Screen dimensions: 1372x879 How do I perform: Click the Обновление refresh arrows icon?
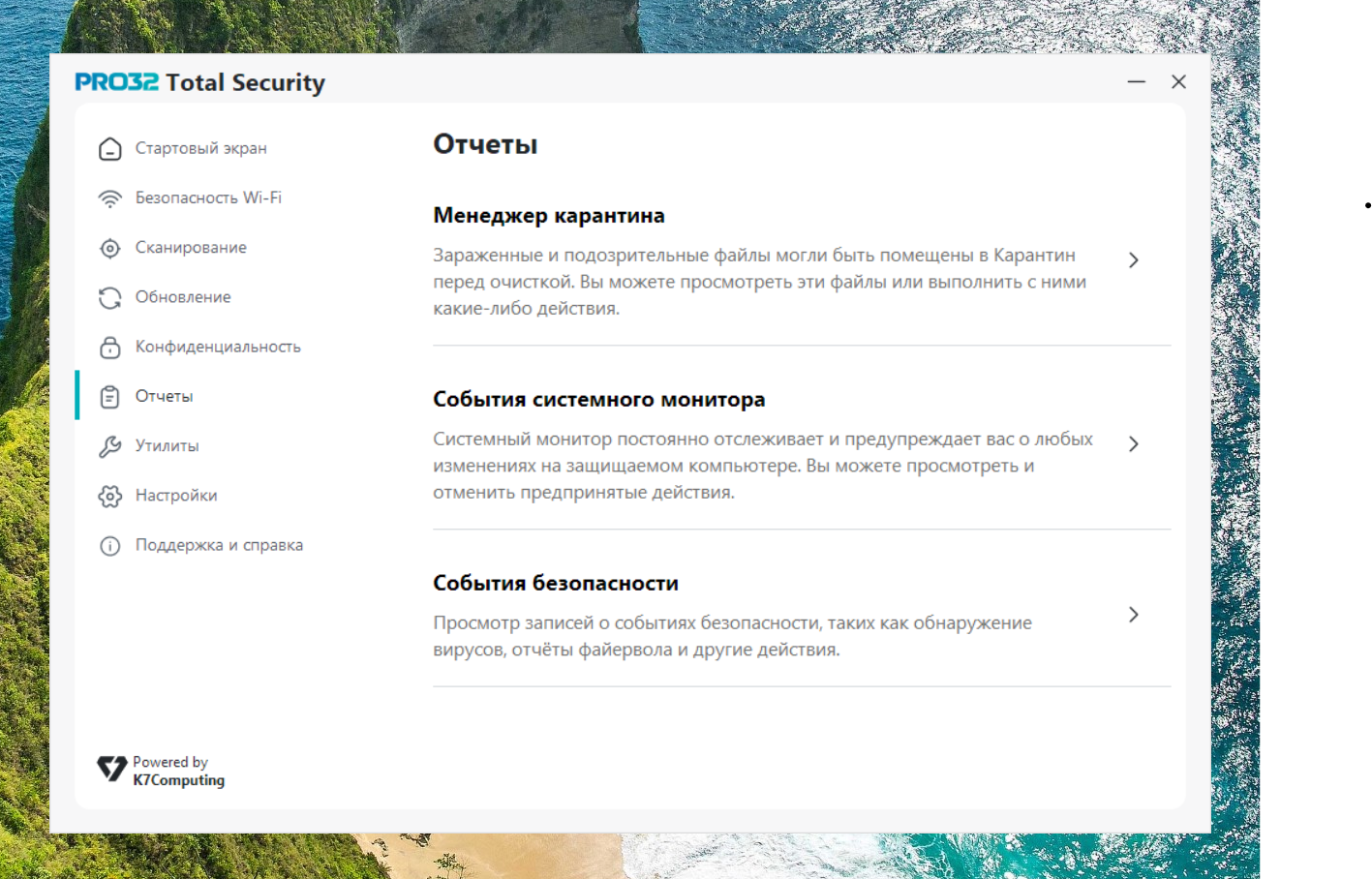click(110, 298)
